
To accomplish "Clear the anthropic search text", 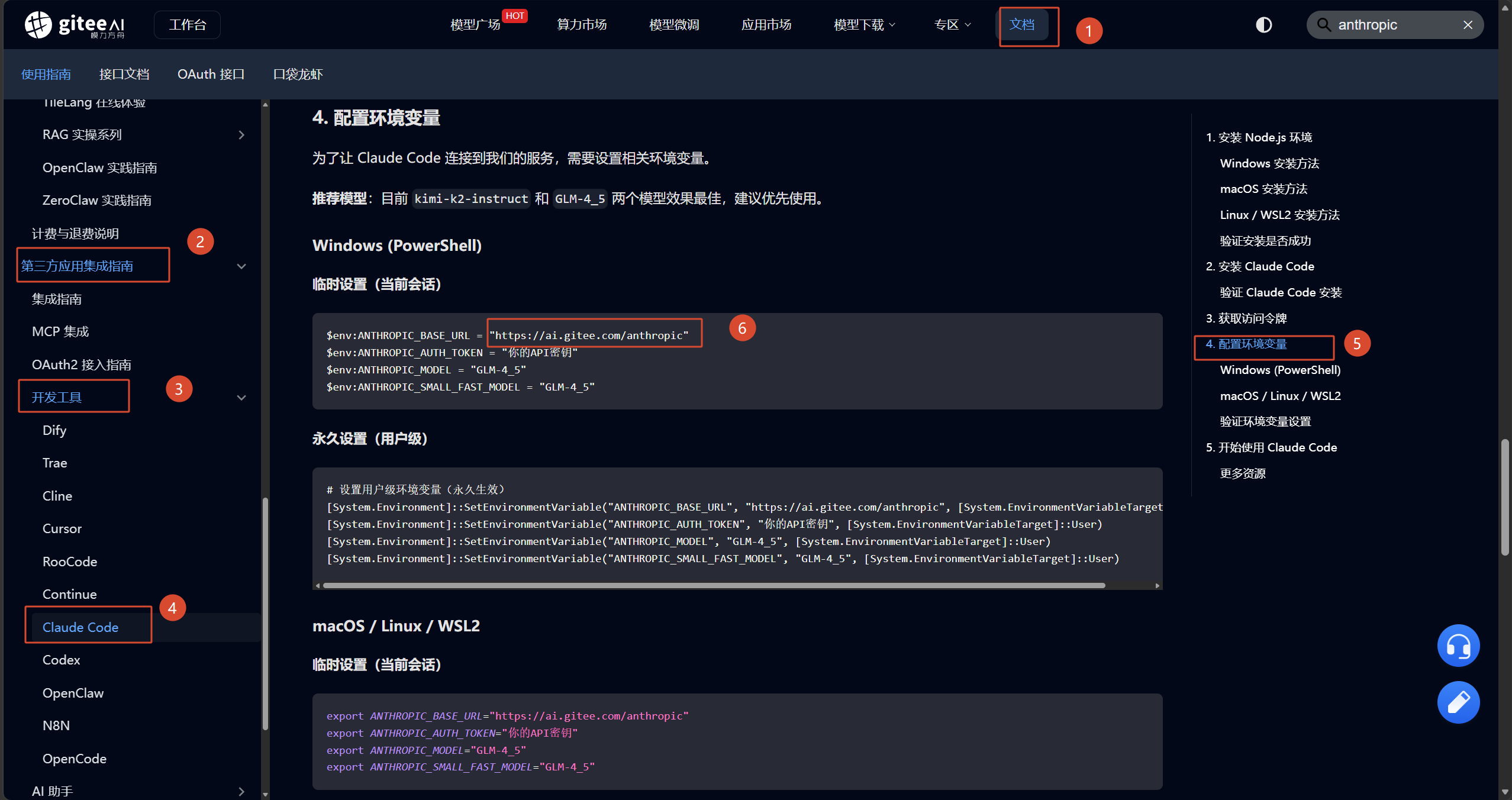I will coord(1468,25).
